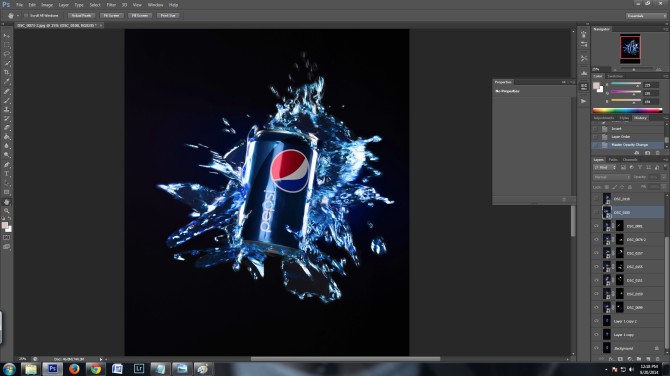
Task: Click the Print Size button
Action: click(168, 15)
